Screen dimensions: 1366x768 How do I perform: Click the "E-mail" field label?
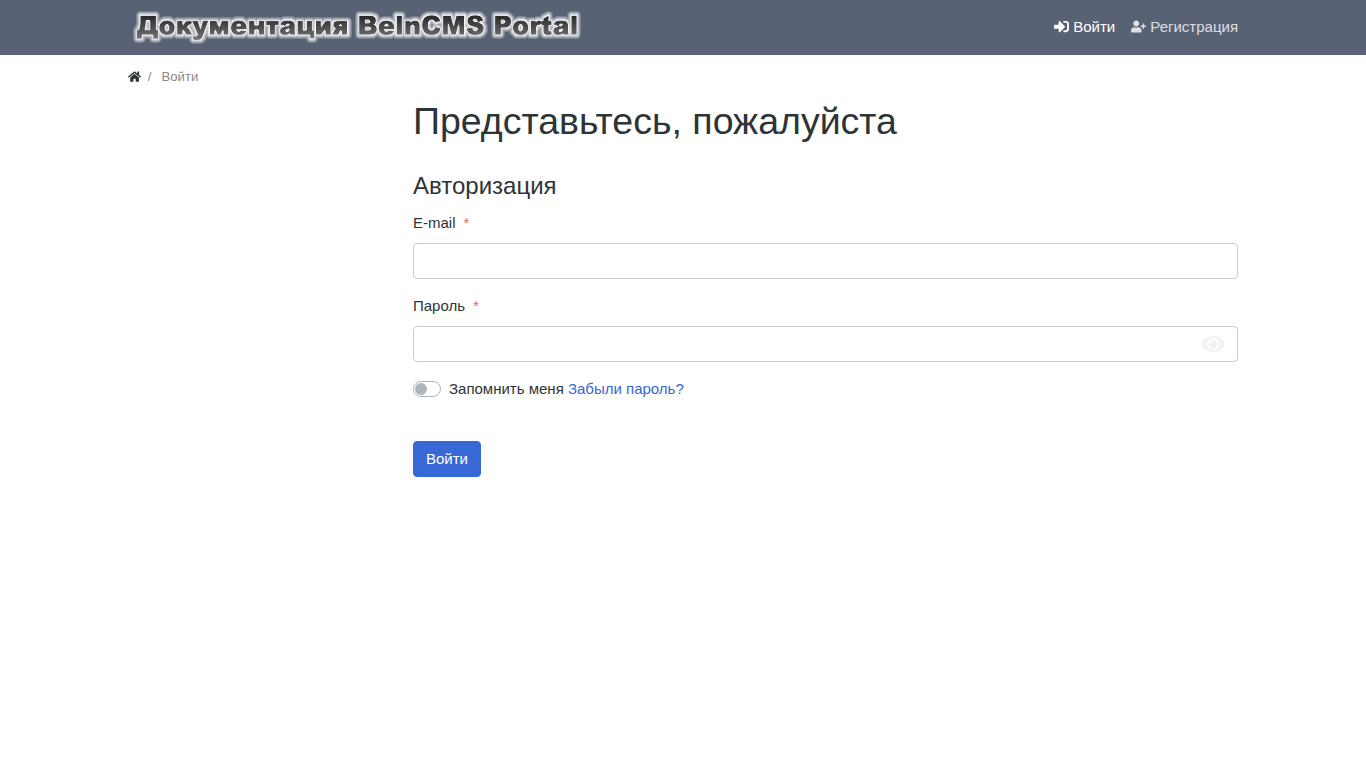click(x=434, y=223)
